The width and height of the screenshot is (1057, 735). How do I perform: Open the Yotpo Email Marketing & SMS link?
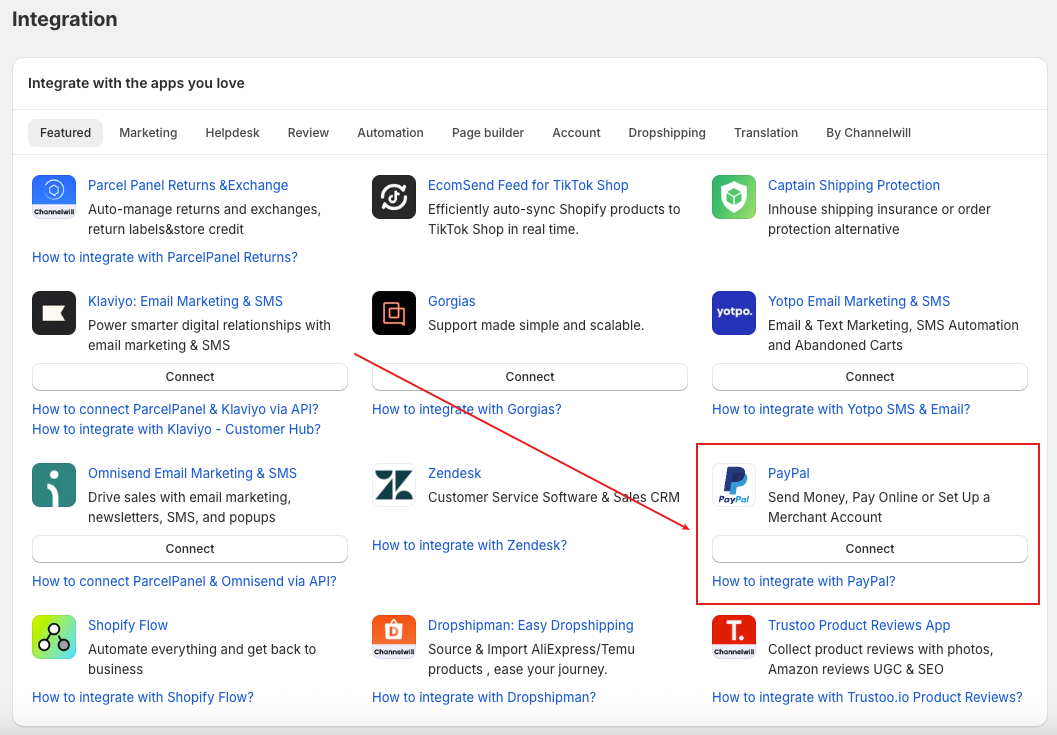click(x=859, y=301)
